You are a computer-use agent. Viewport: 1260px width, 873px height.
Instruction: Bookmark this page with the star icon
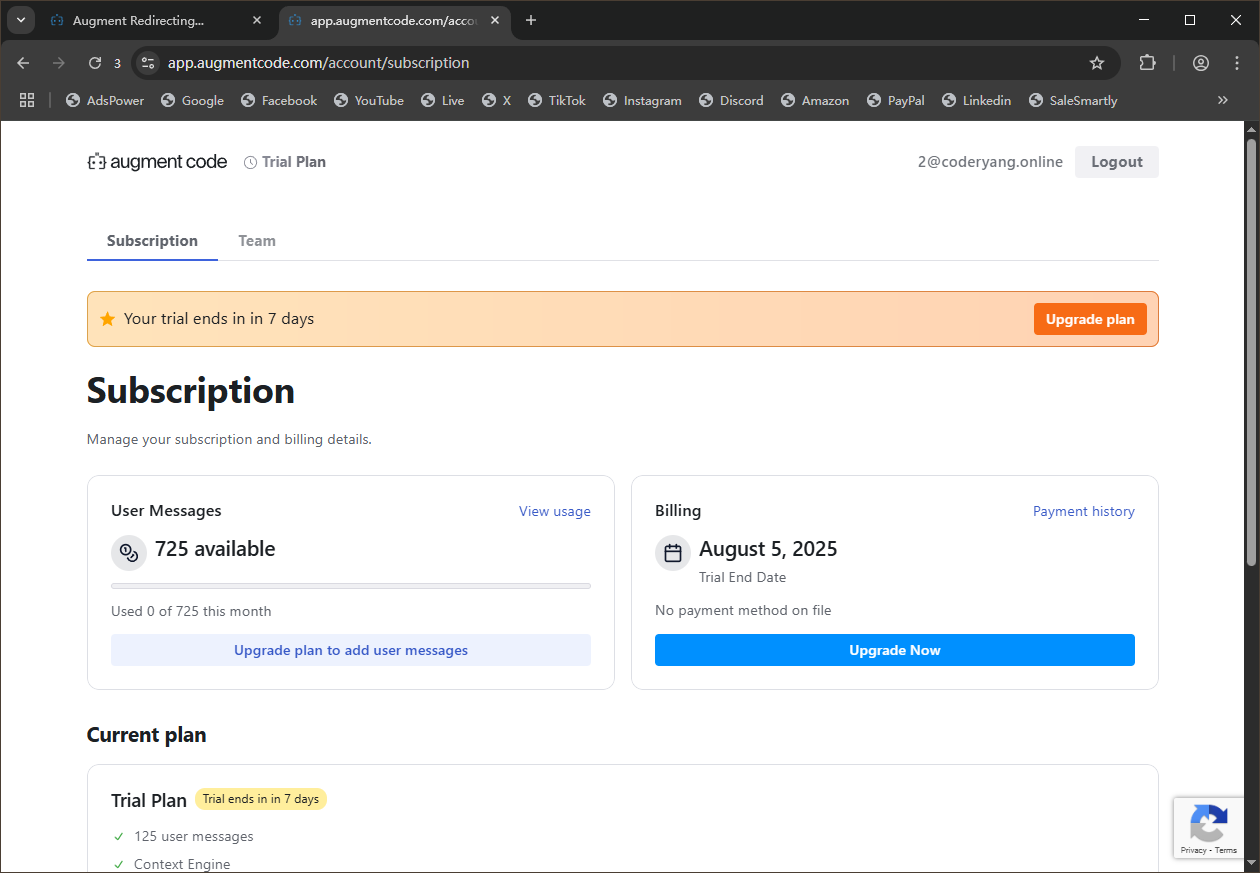tap(1097, 63)
